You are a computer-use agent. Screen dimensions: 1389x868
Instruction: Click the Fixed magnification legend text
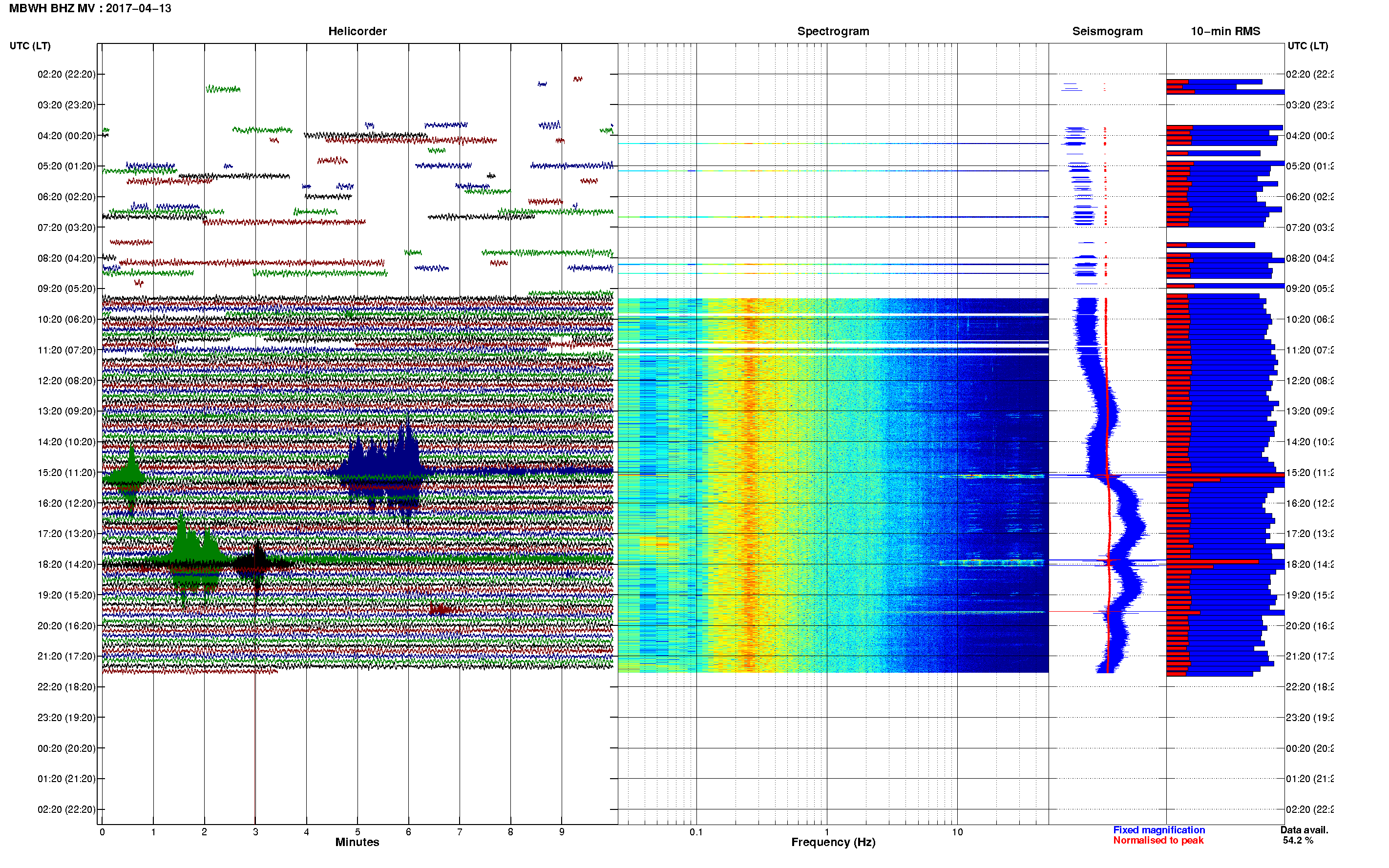tap(1159, 830)
